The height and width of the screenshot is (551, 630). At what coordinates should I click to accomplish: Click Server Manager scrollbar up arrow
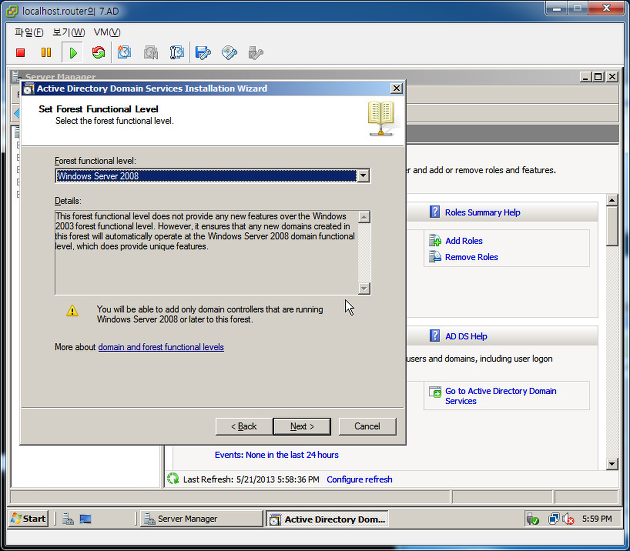click(x=612, y=200)
